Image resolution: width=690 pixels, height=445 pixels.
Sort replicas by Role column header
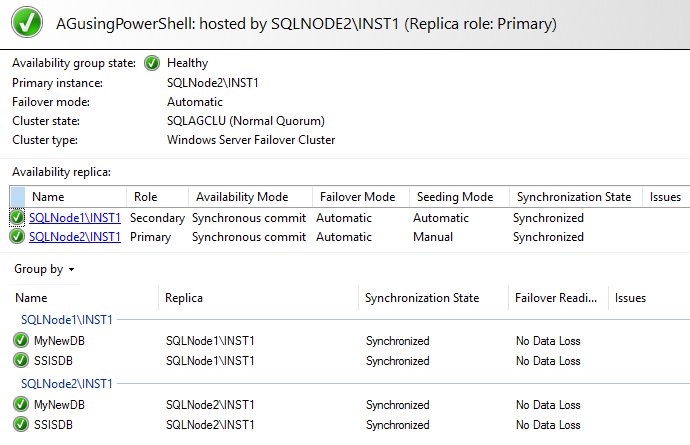[x=146, y=197]
